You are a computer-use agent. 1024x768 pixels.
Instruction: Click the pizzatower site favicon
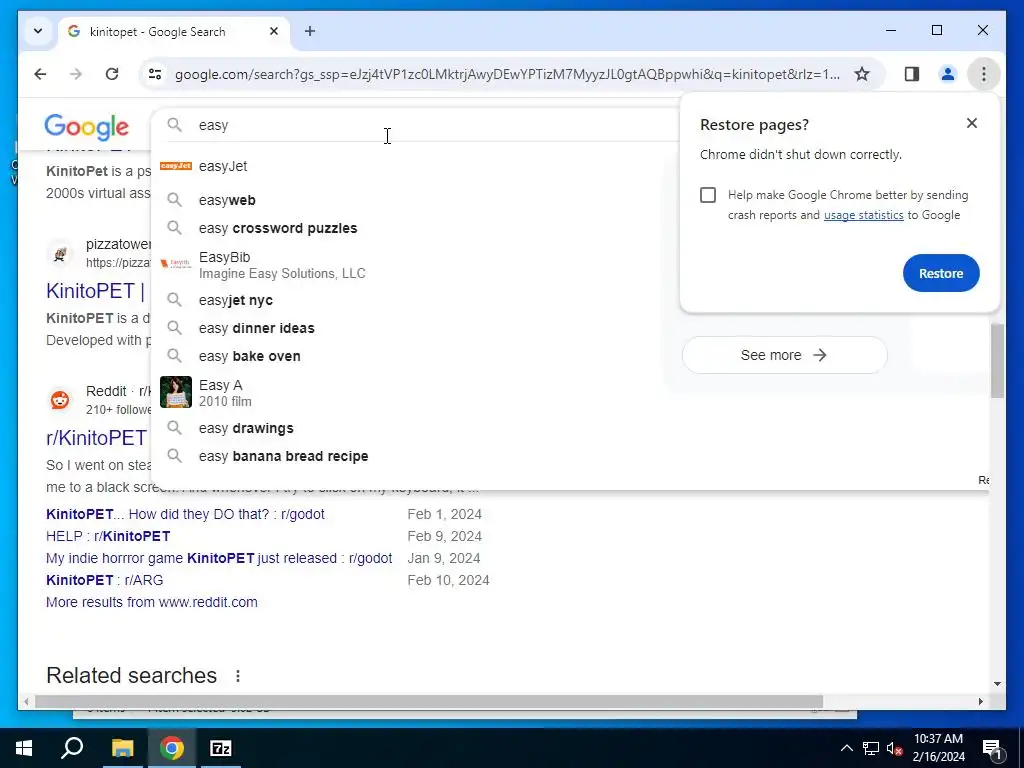60,253
